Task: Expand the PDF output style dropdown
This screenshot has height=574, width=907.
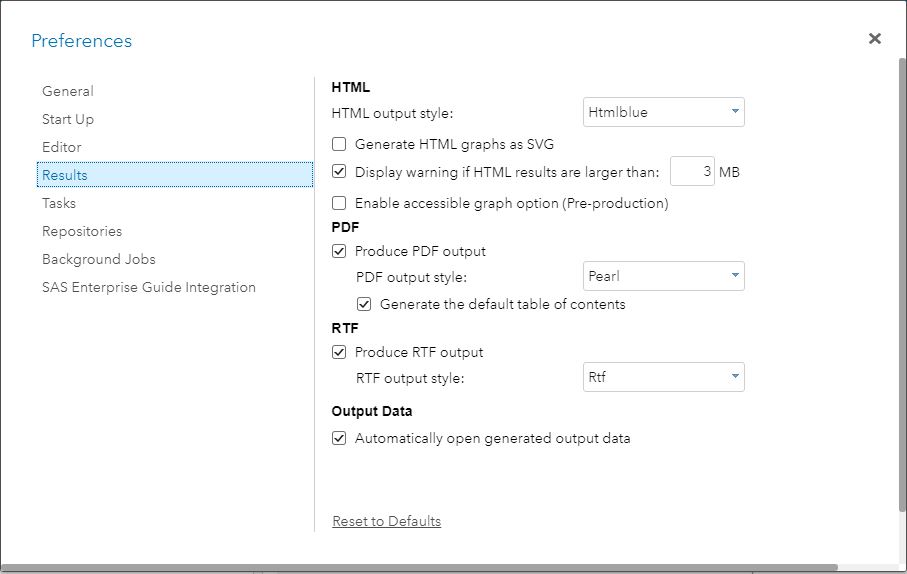Action: click(x=663, y=276)
